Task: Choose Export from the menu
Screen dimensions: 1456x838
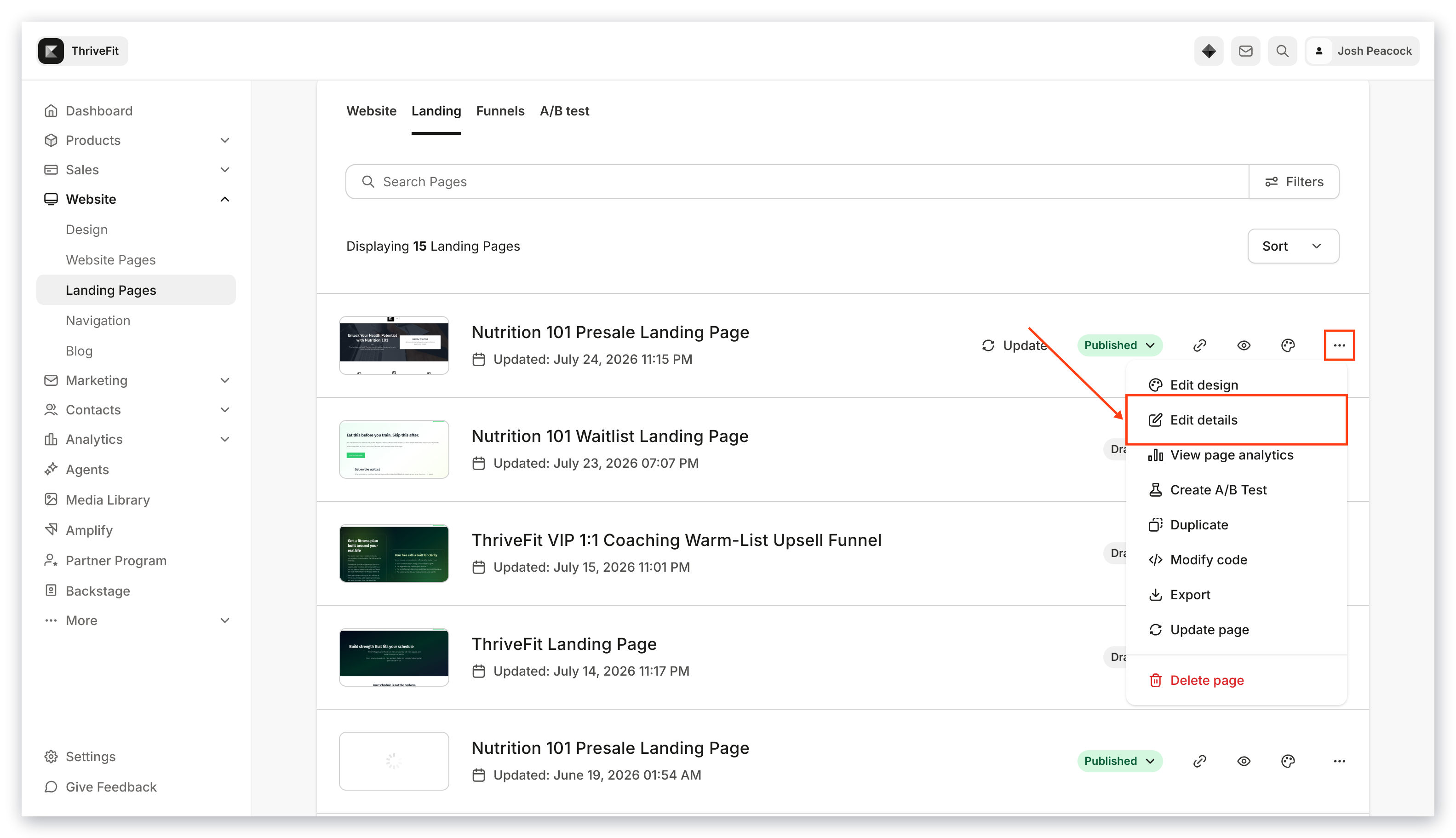Action: 1236,595
